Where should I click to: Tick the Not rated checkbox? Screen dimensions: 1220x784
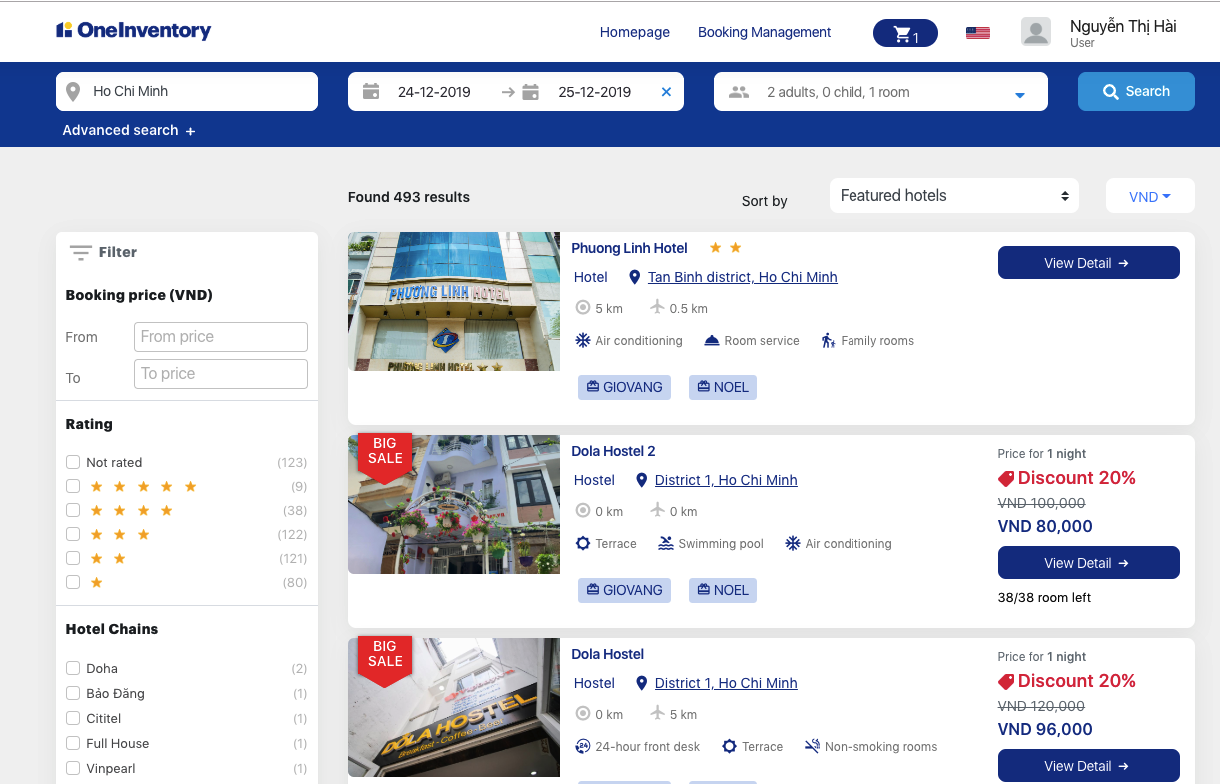pos(73,462)
